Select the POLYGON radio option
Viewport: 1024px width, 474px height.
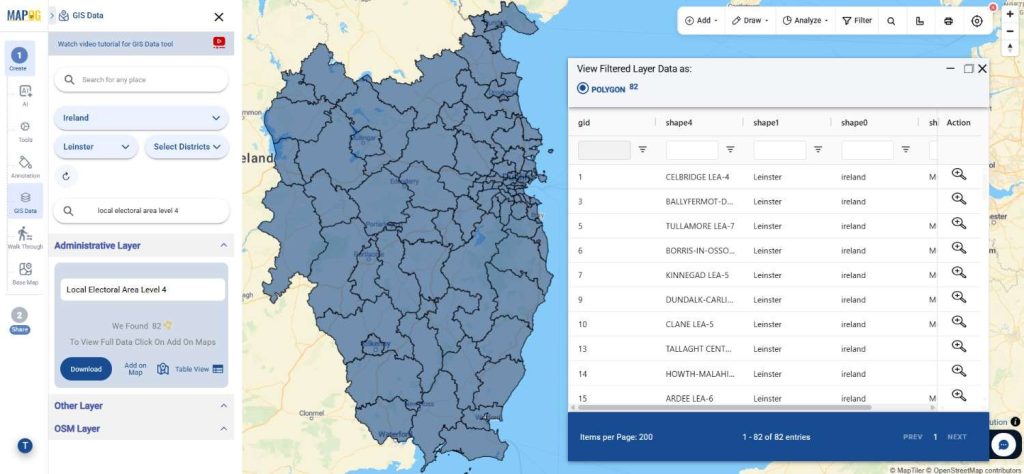pyautogui.click(x=583, y=88)
